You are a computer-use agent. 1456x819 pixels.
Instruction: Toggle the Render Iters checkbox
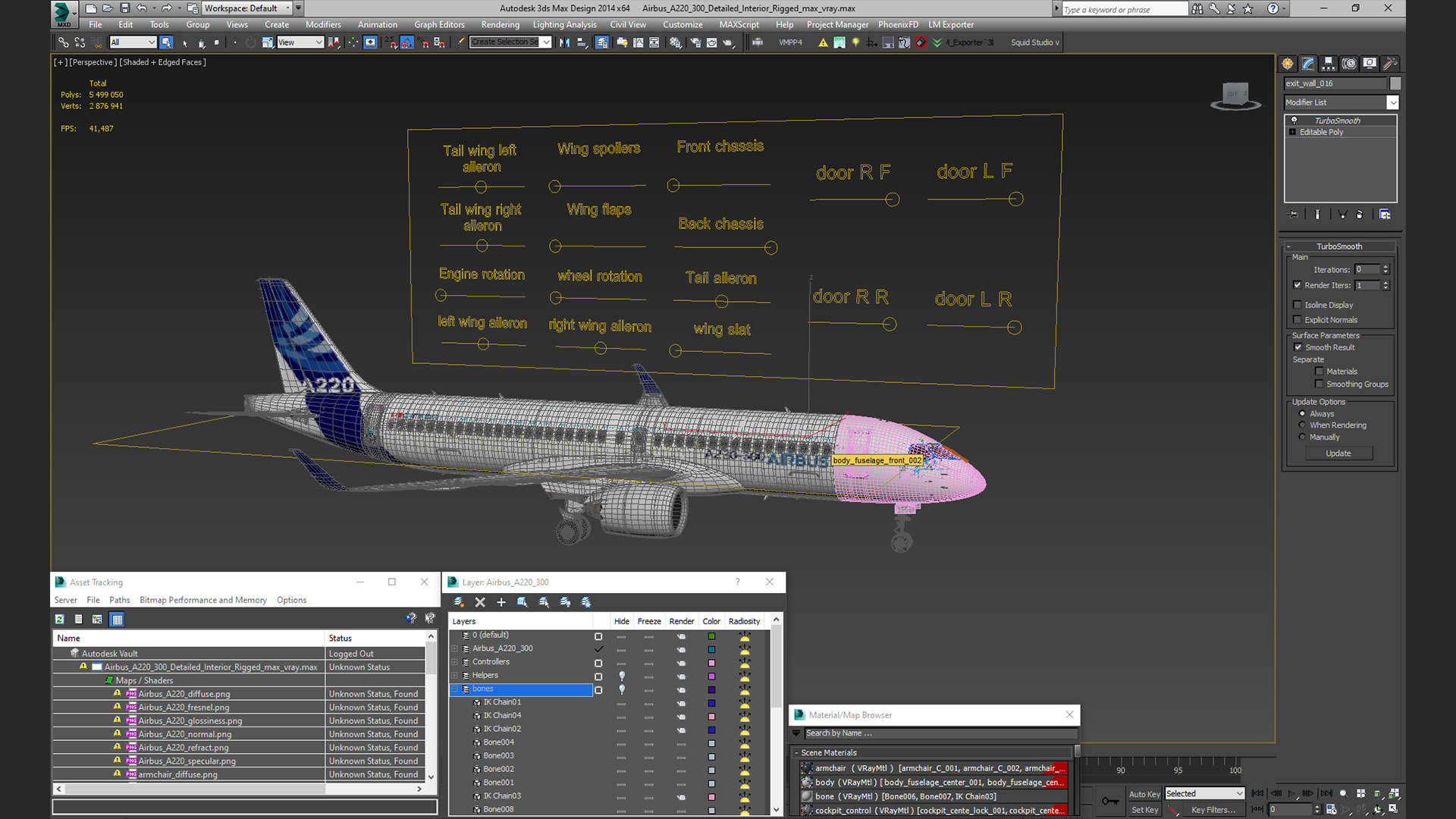click(x=1298, y=285)
